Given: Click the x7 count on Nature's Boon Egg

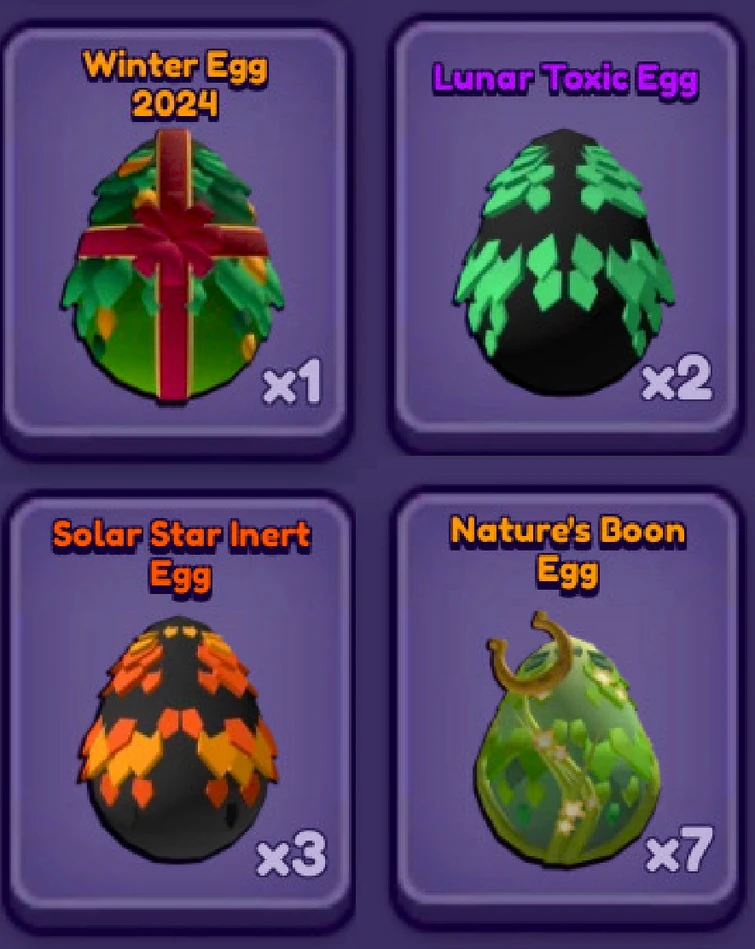Looking at the screenshot, I should [x=679, y=849].
